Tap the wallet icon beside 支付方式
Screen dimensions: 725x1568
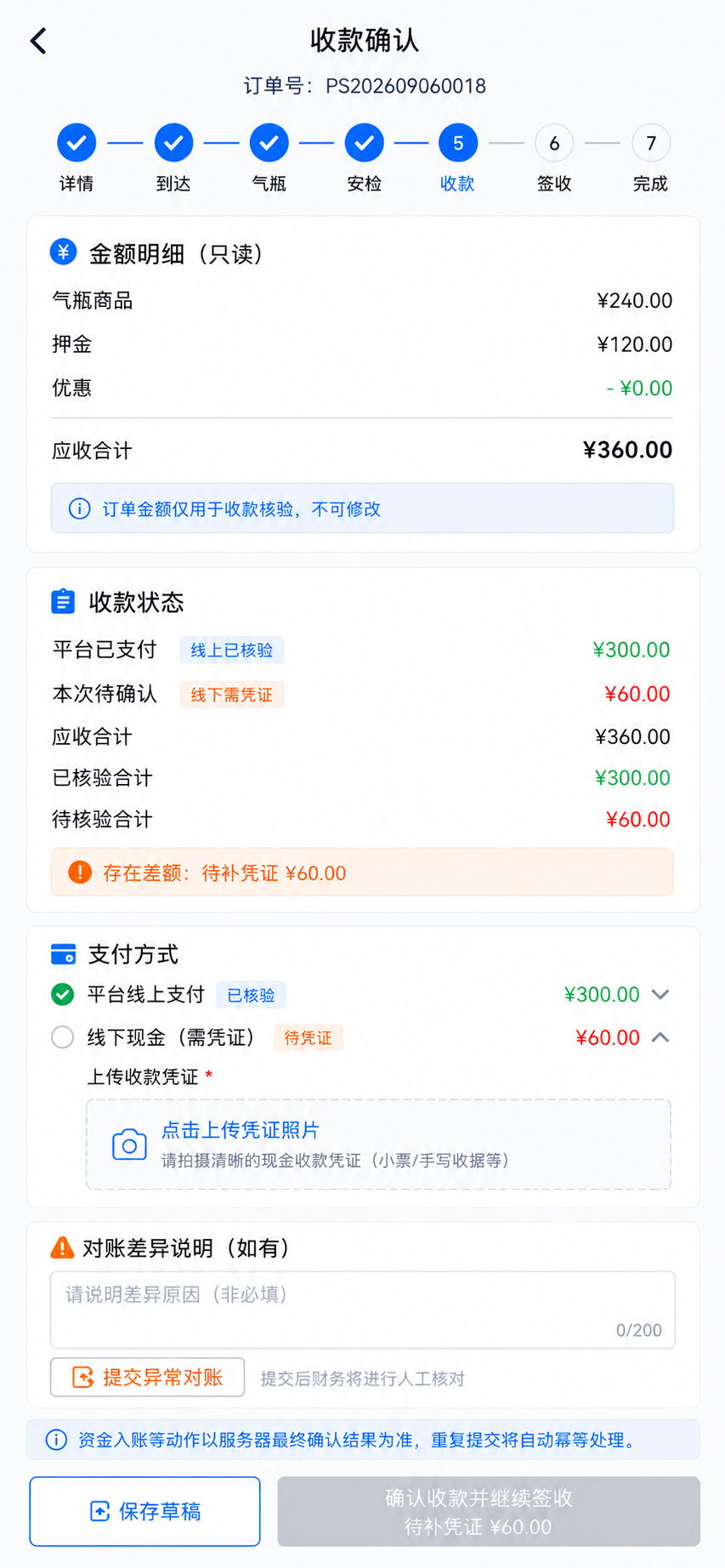tap(63, 954)
